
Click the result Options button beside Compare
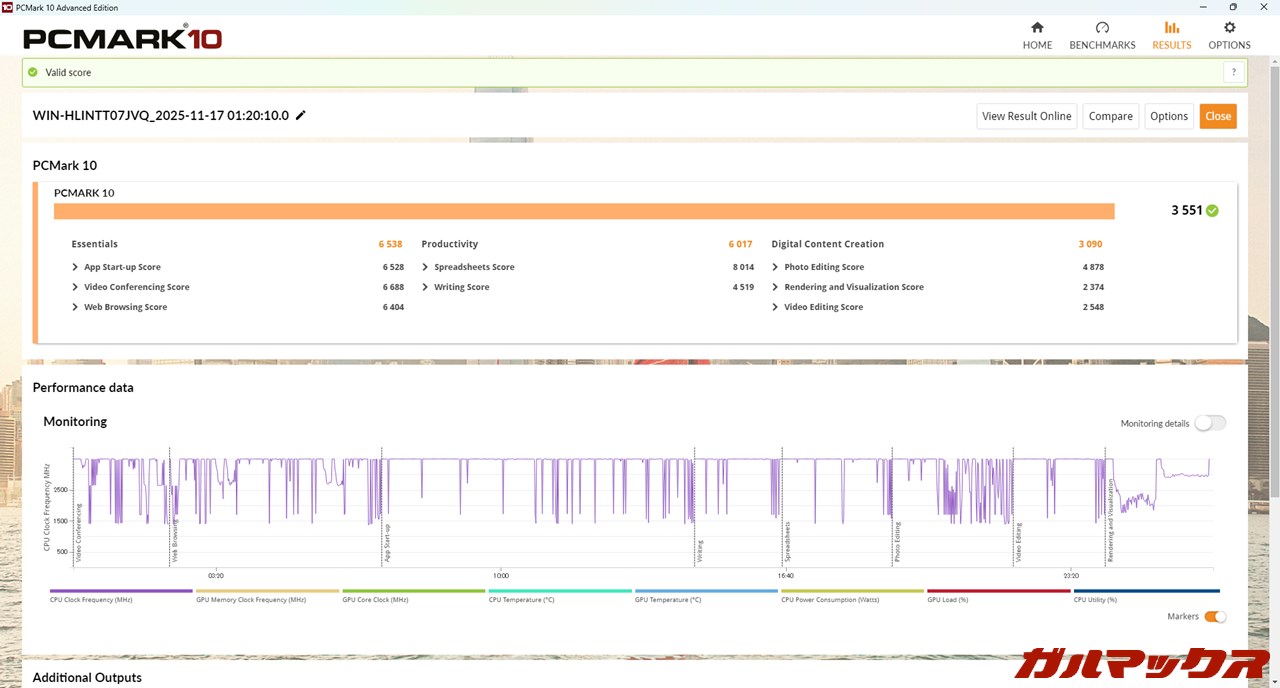[x=1168, y=116]
